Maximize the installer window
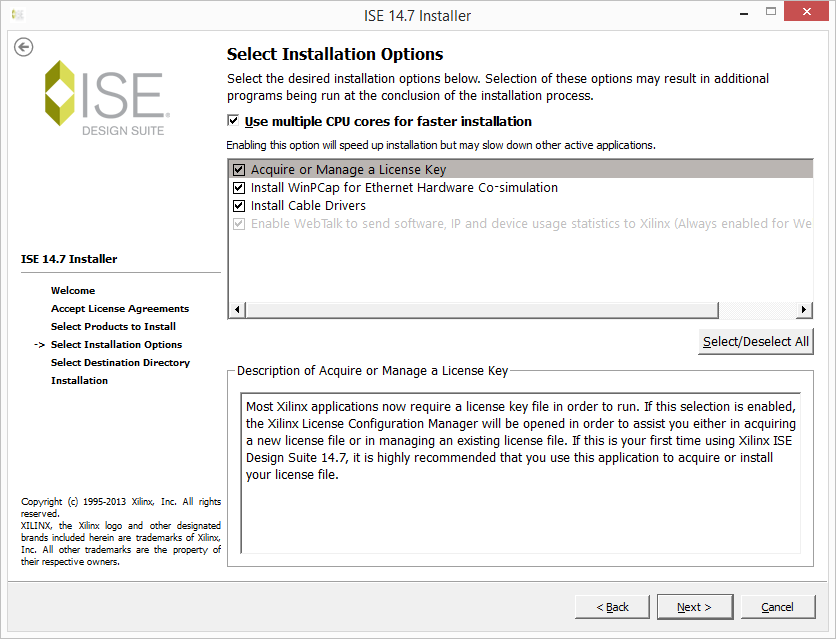This screenshot has width=836, height=639. pos(775,14)
